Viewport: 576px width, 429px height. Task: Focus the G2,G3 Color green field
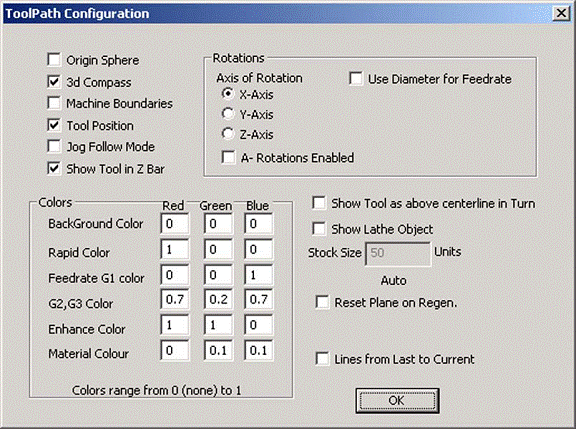coord(219,299)
